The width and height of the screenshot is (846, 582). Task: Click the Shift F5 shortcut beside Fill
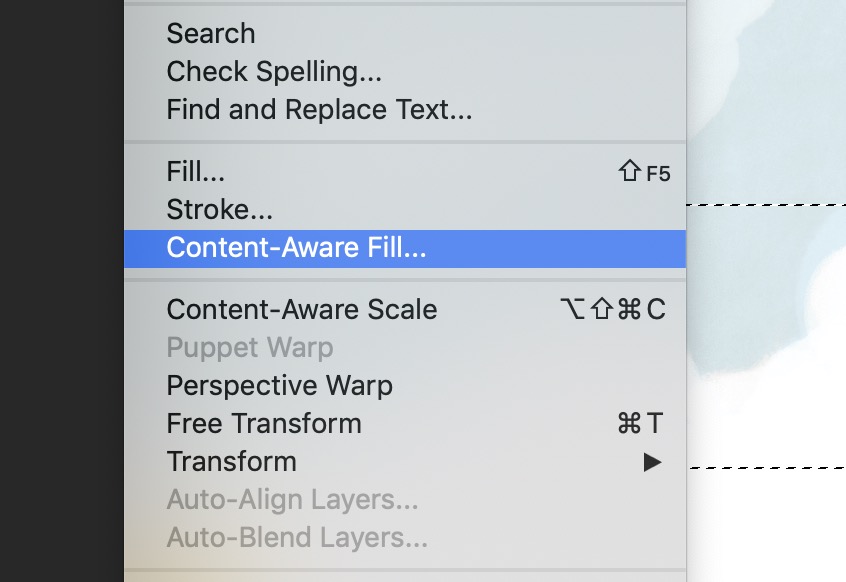click(x=644, y=172)
